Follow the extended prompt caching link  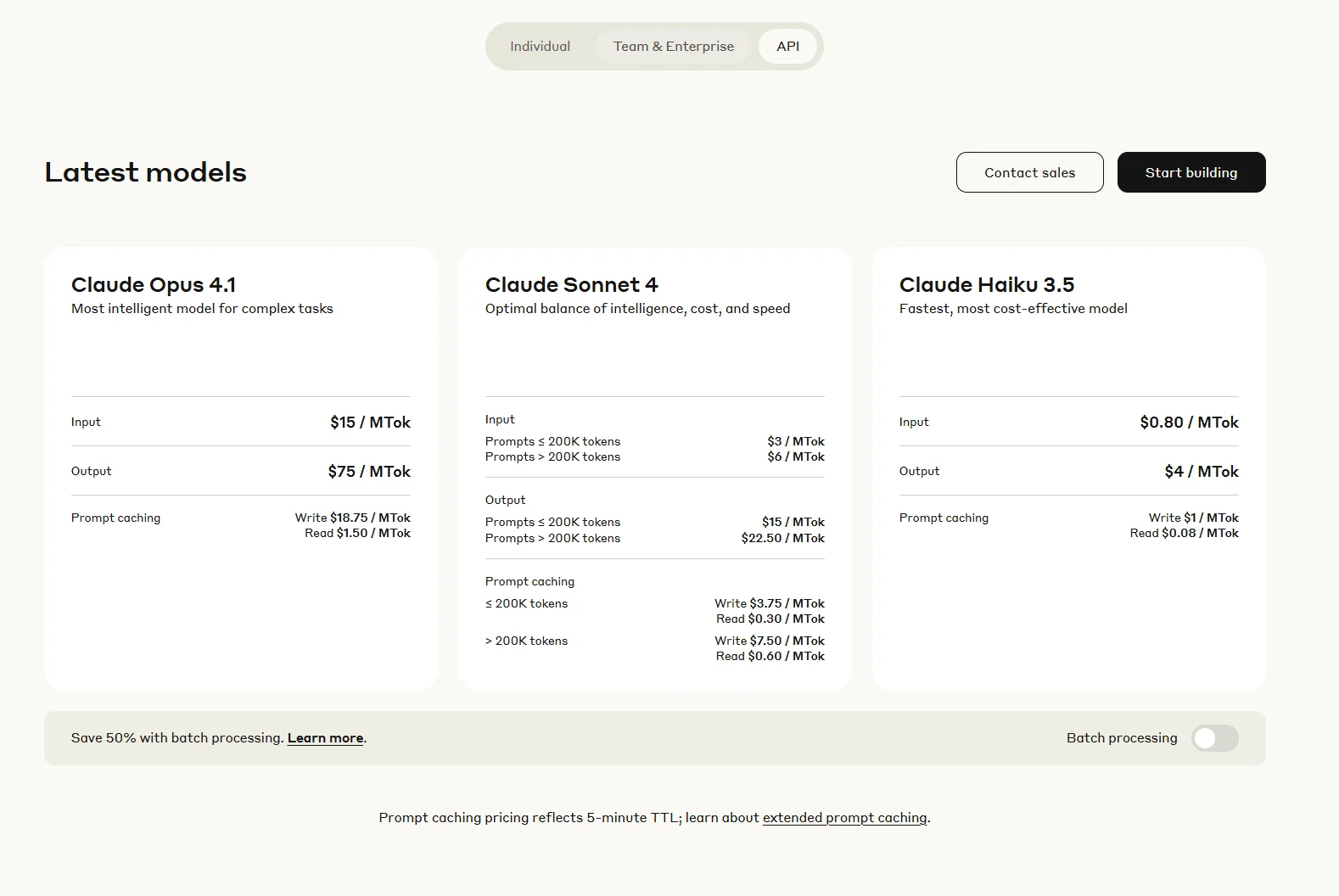click(x=844, y=818)
